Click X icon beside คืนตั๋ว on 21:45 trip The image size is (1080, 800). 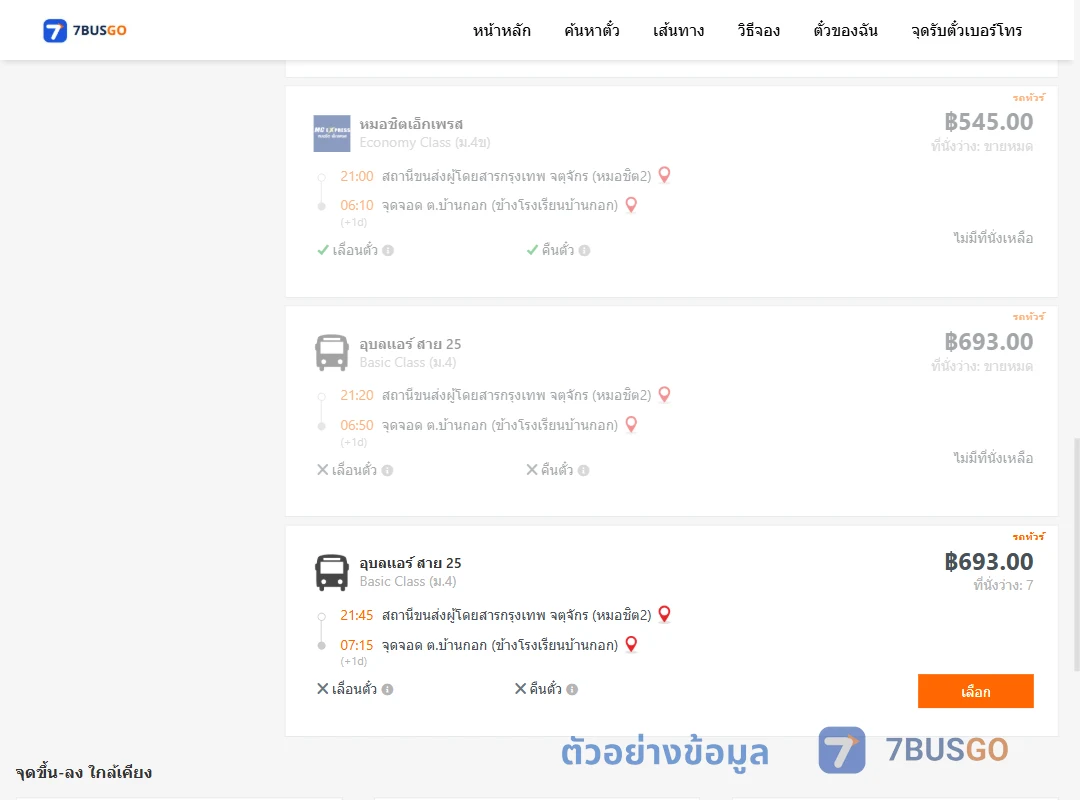click(x=521, y=688)
